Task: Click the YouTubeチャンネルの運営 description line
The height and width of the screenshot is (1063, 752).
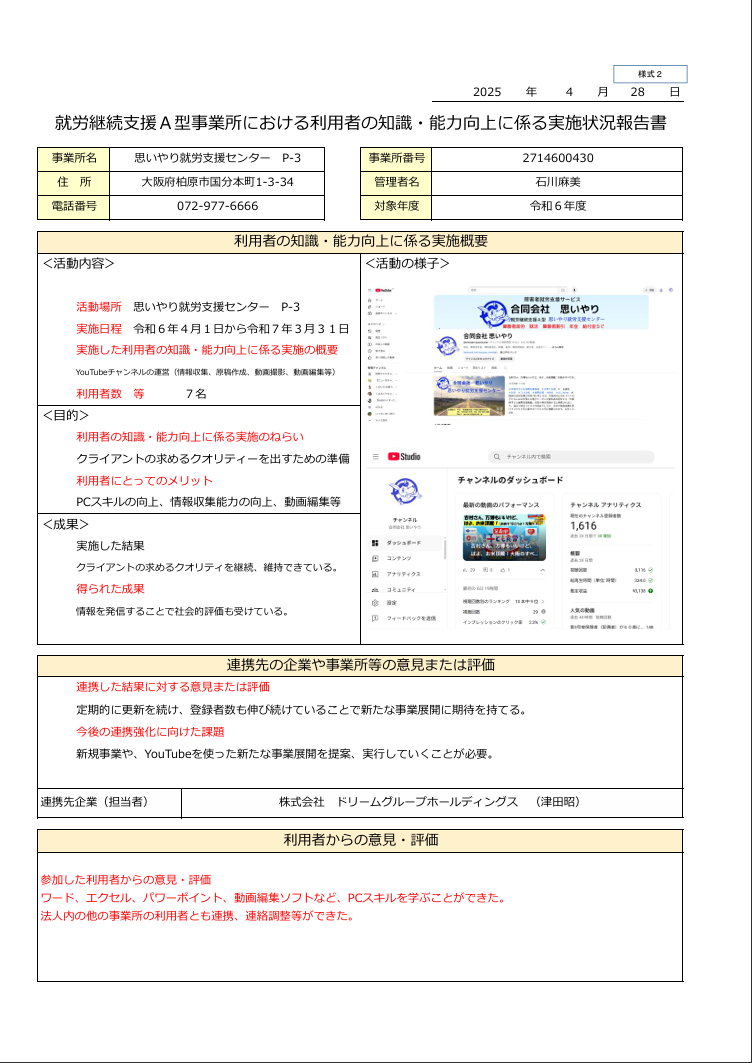Action: click(x=207, y=372)
